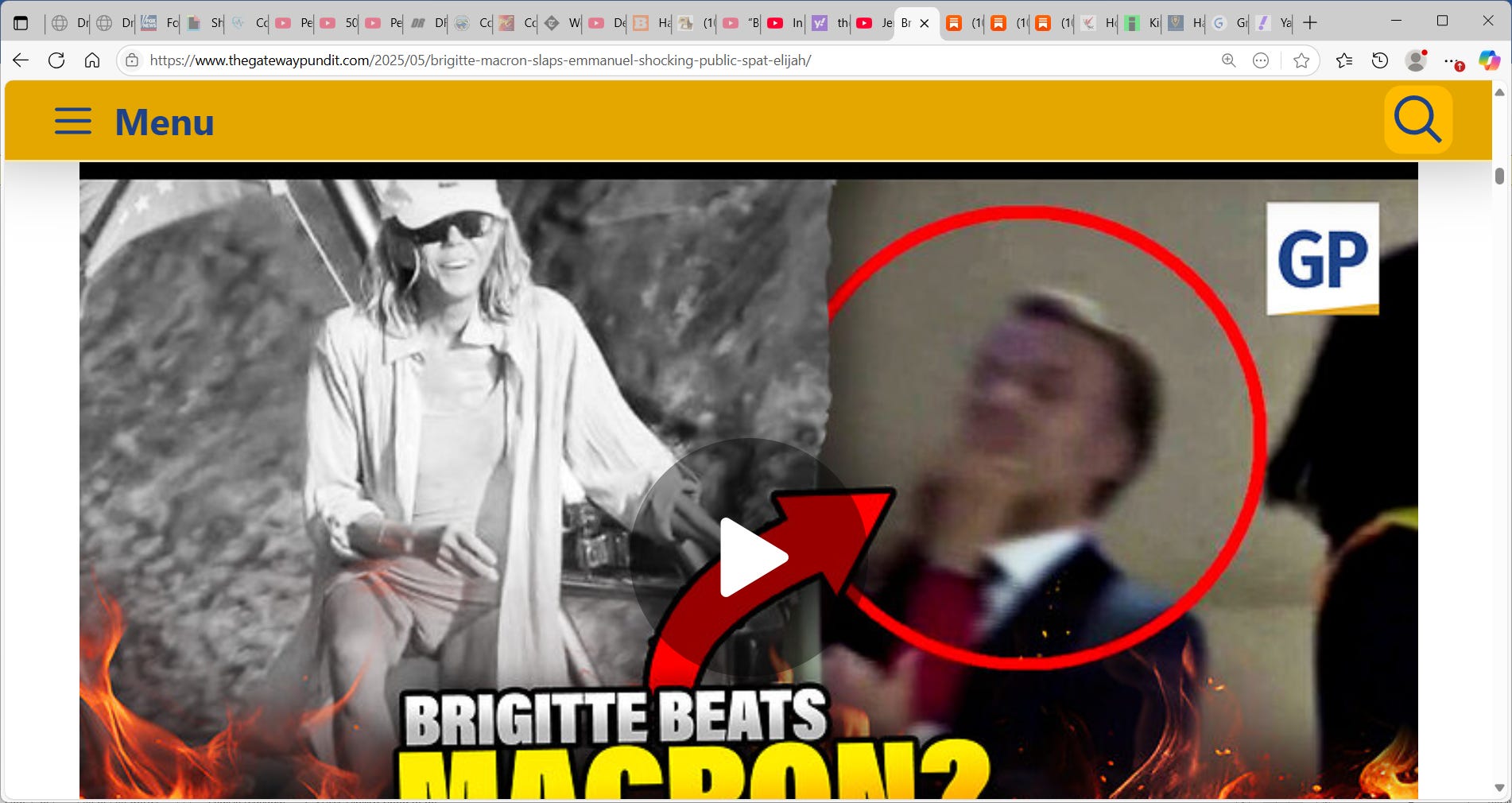
Task: View site information lock icon
Action: click(132, 60)
